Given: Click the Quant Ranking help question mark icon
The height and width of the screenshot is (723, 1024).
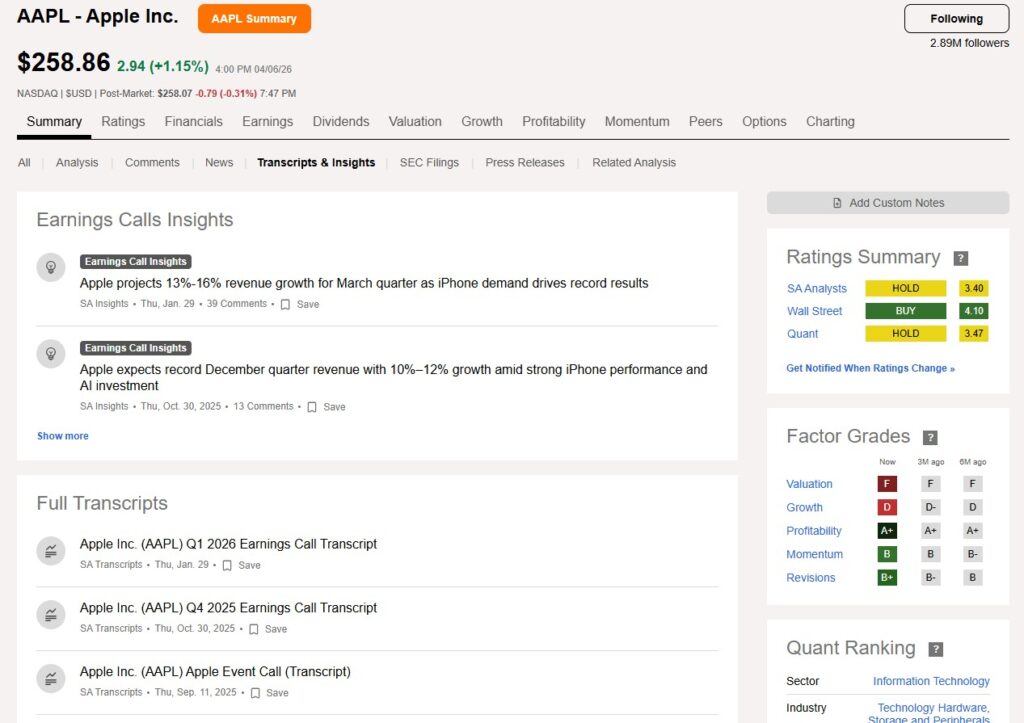Looking at the screenshot, I should pyautogui.click(x=936, y=649).
